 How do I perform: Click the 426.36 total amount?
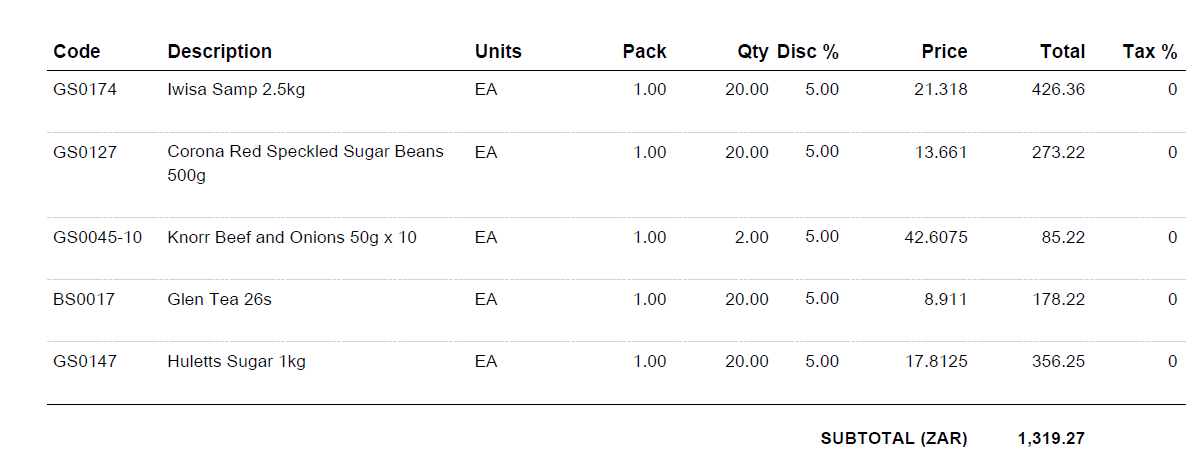coord(1058,90)
